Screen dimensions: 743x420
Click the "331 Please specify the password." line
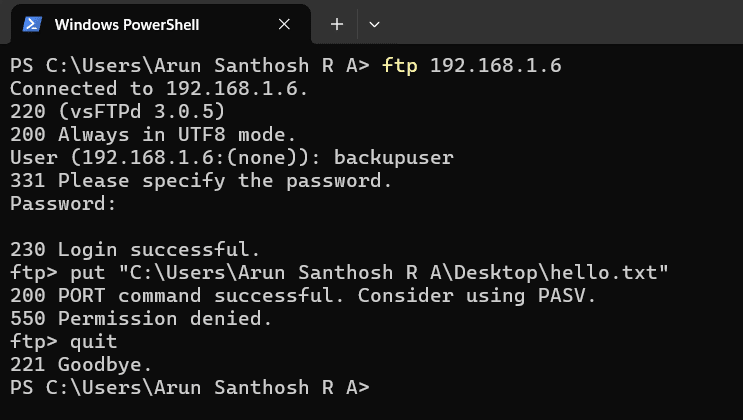click(201, 181)
